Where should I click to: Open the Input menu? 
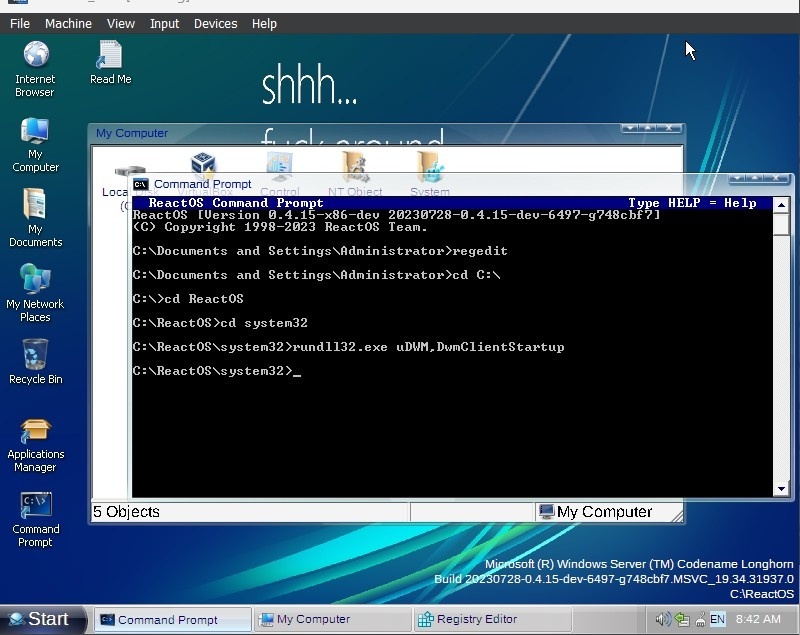164,23
